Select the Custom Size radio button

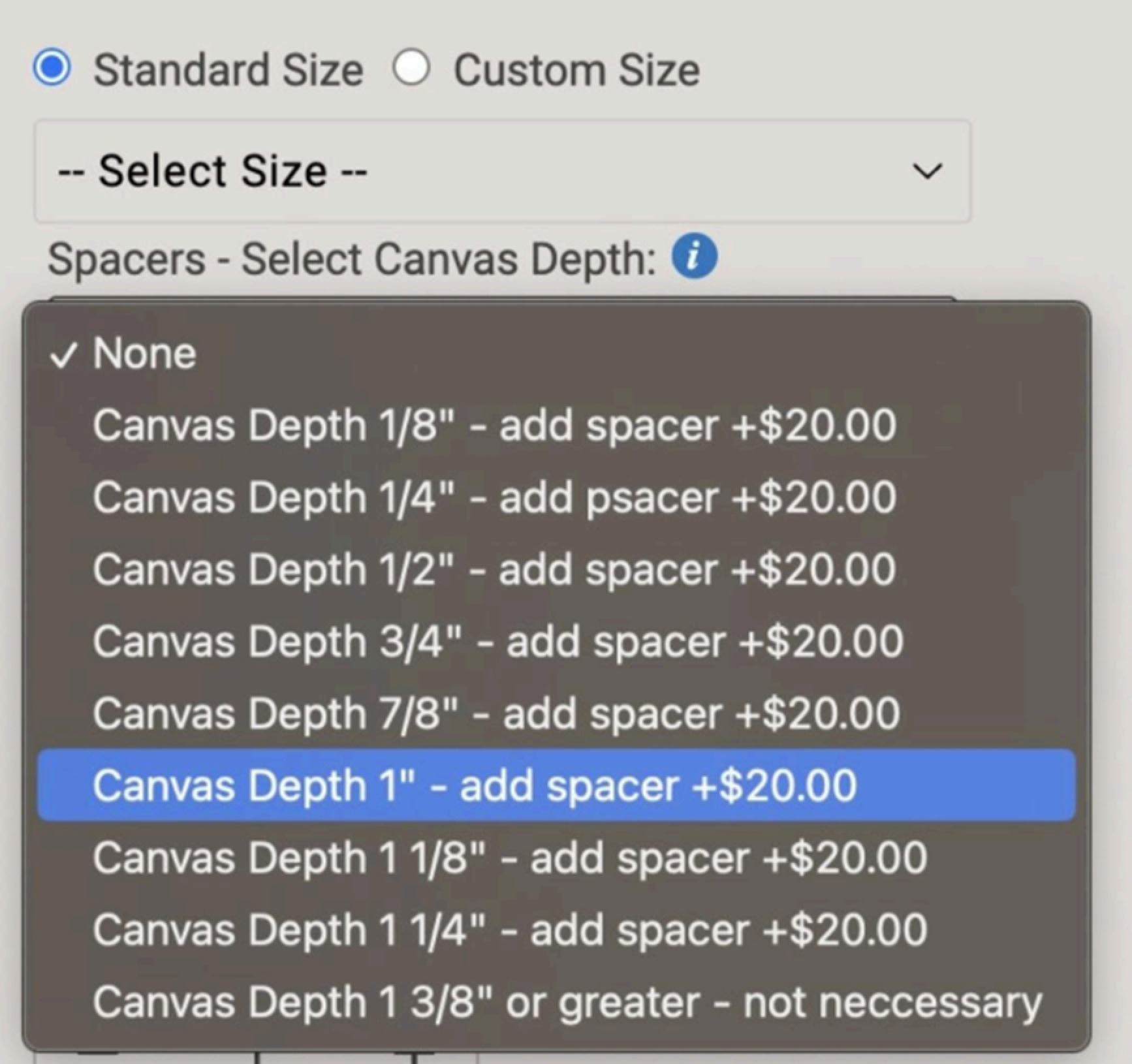(x=411, y=68)
